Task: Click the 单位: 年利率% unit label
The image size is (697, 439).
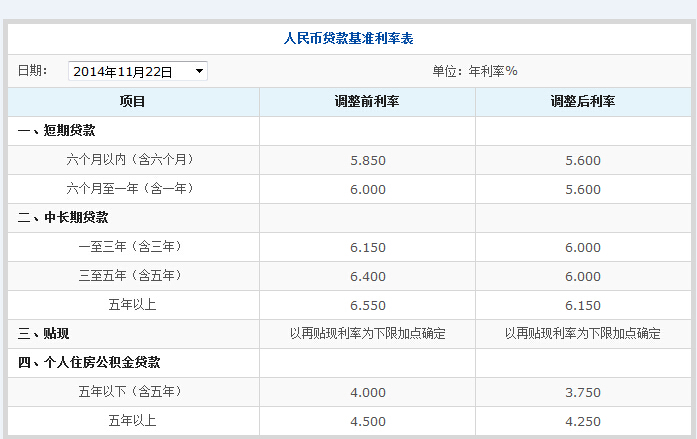Action: pos(474,71)
